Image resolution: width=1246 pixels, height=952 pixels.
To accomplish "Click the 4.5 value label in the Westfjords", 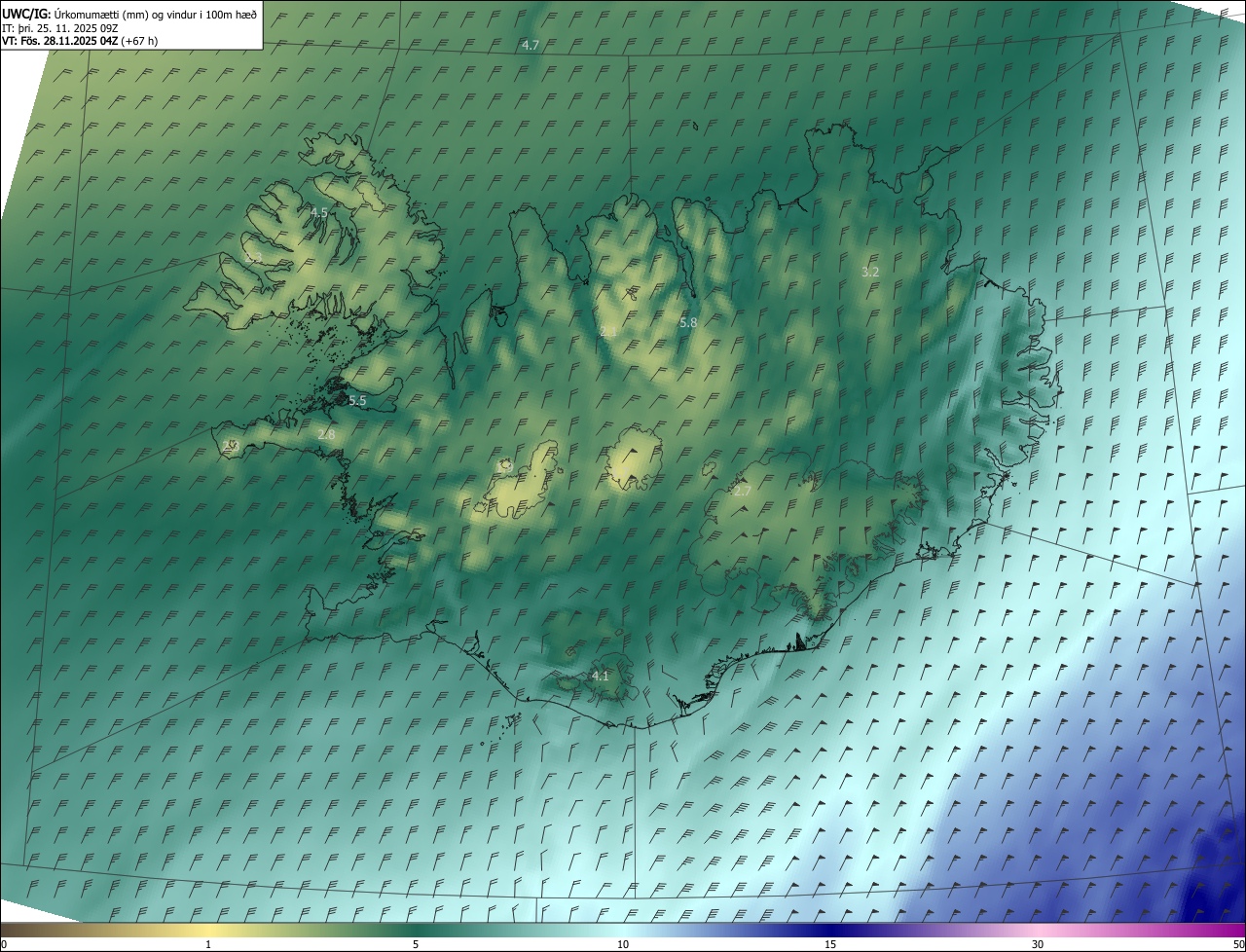I will (319, 211).
